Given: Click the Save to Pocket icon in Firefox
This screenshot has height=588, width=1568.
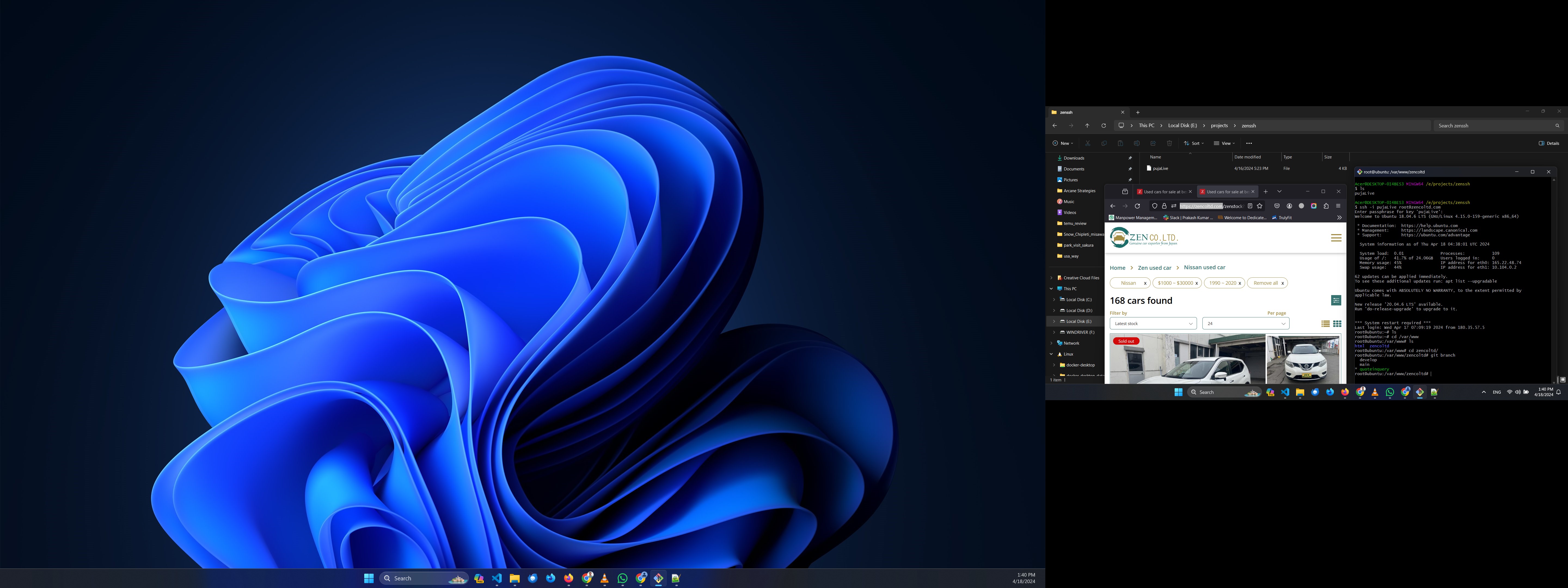Looking at the screenshot, I should [x=1277, y=206].
